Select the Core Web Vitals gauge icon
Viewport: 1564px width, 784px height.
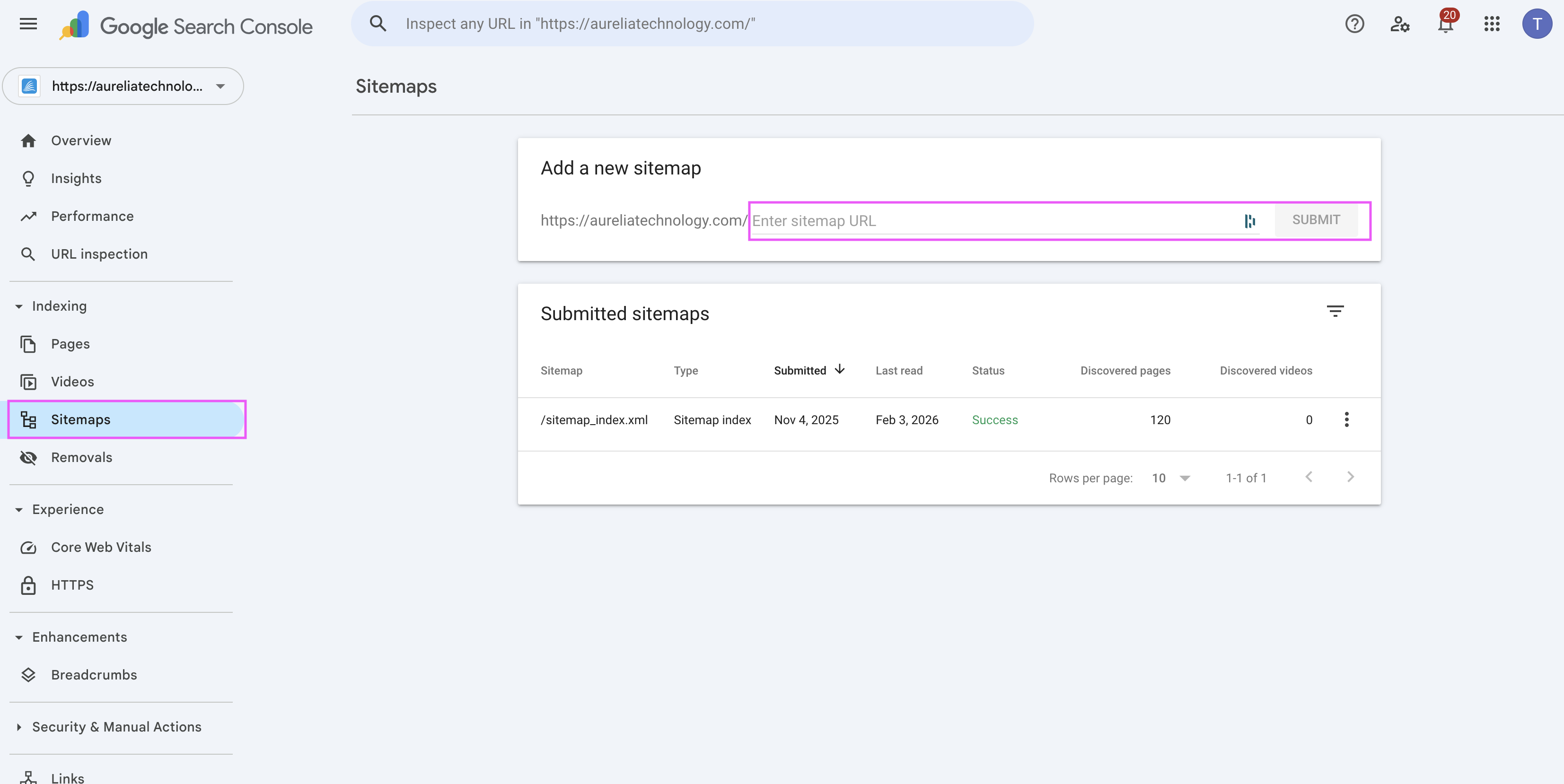coord(28,547)
